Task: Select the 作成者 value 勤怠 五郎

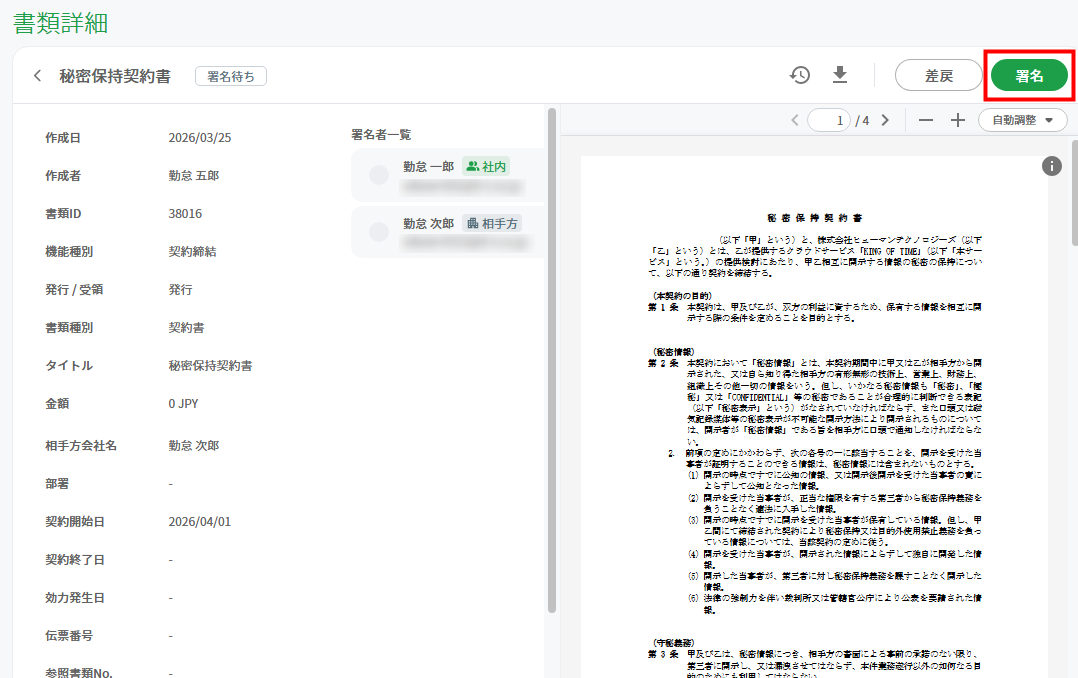Action: coord(194,176)
